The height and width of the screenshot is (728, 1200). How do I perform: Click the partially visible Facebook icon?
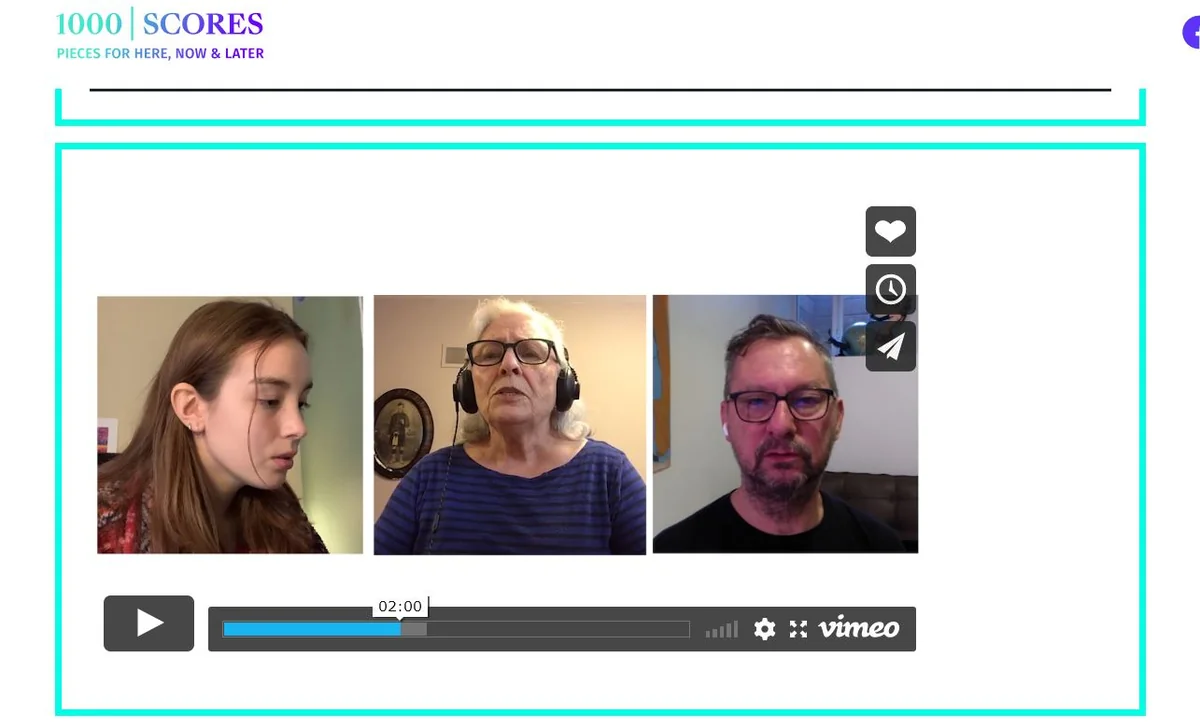(x=1191, y=32)
